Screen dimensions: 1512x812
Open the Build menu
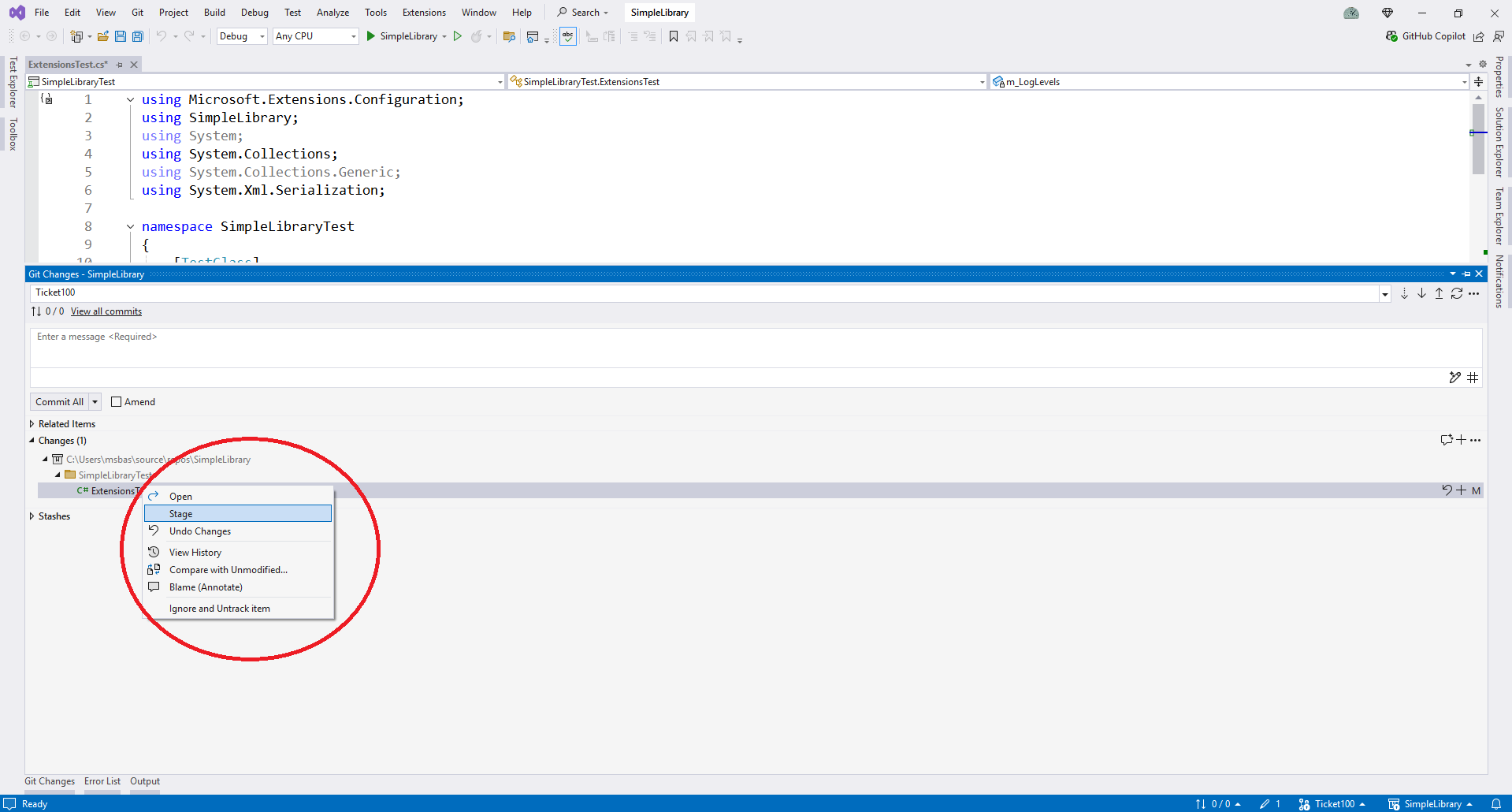214,13
